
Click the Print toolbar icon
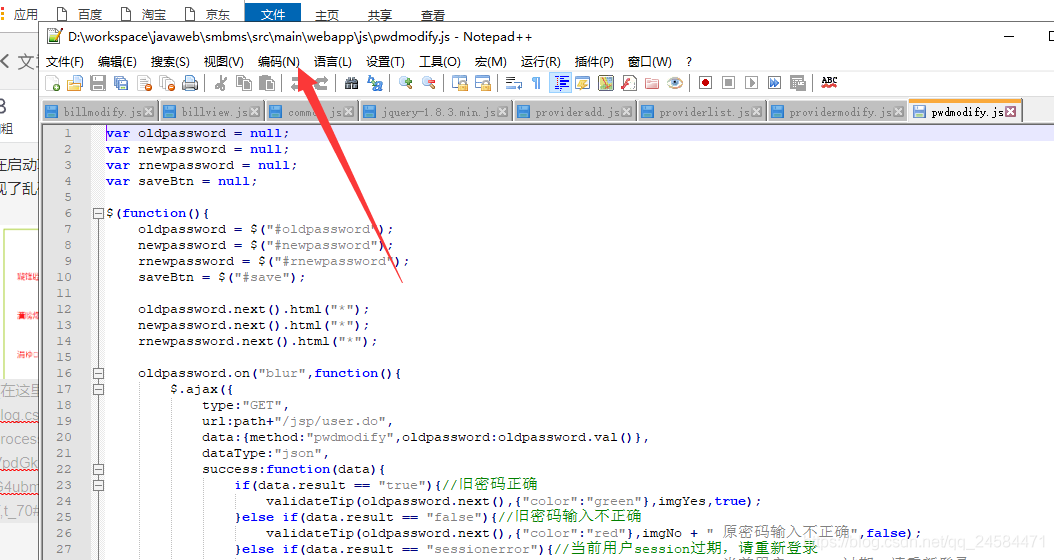click(189, 83)
